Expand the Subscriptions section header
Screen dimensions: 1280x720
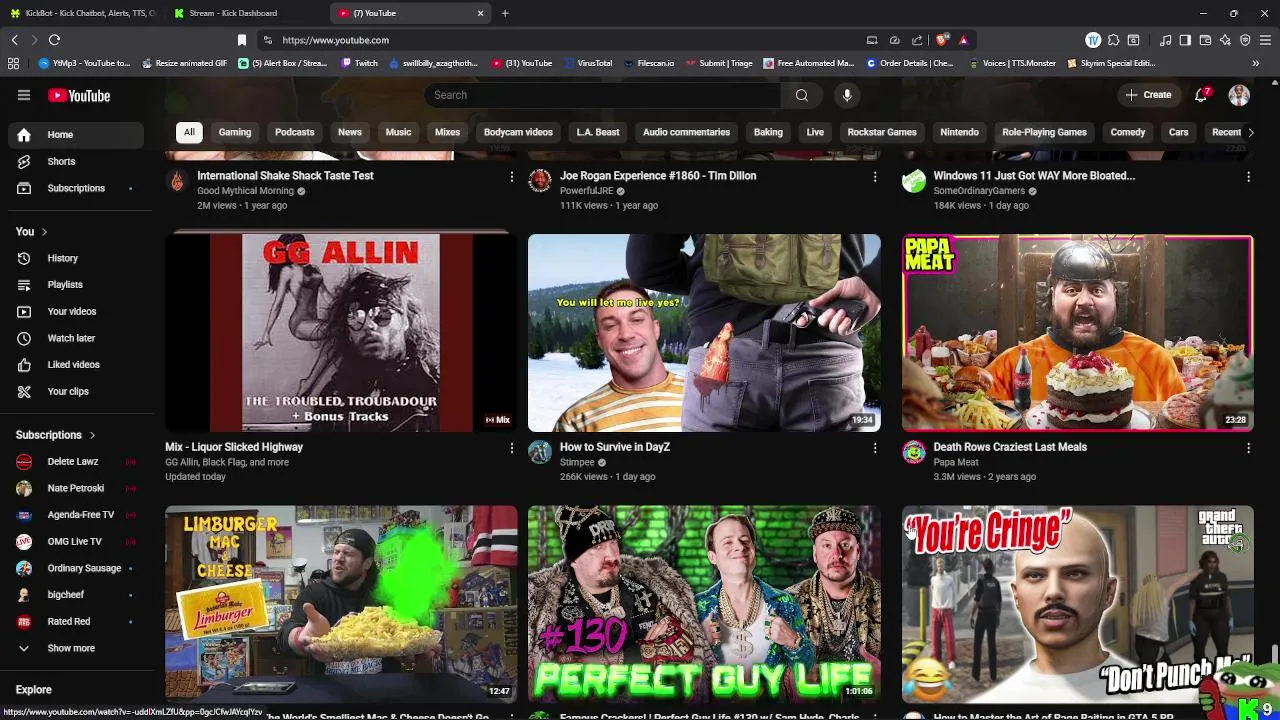coord(56,435)
